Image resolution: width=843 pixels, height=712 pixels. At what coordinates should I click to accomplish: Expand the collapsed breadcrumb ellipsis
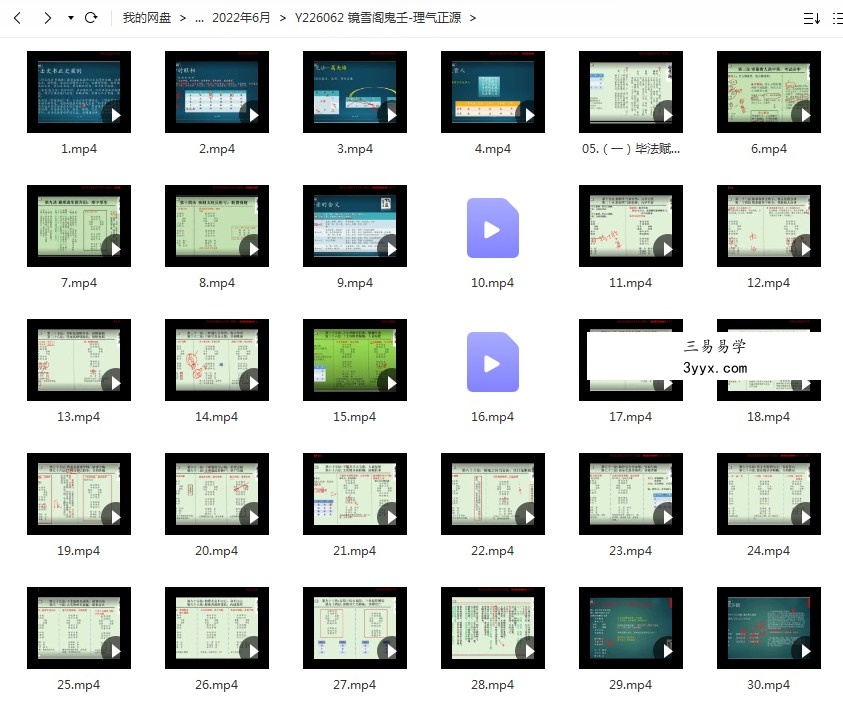pyautogui.click(x=199, y=18)
